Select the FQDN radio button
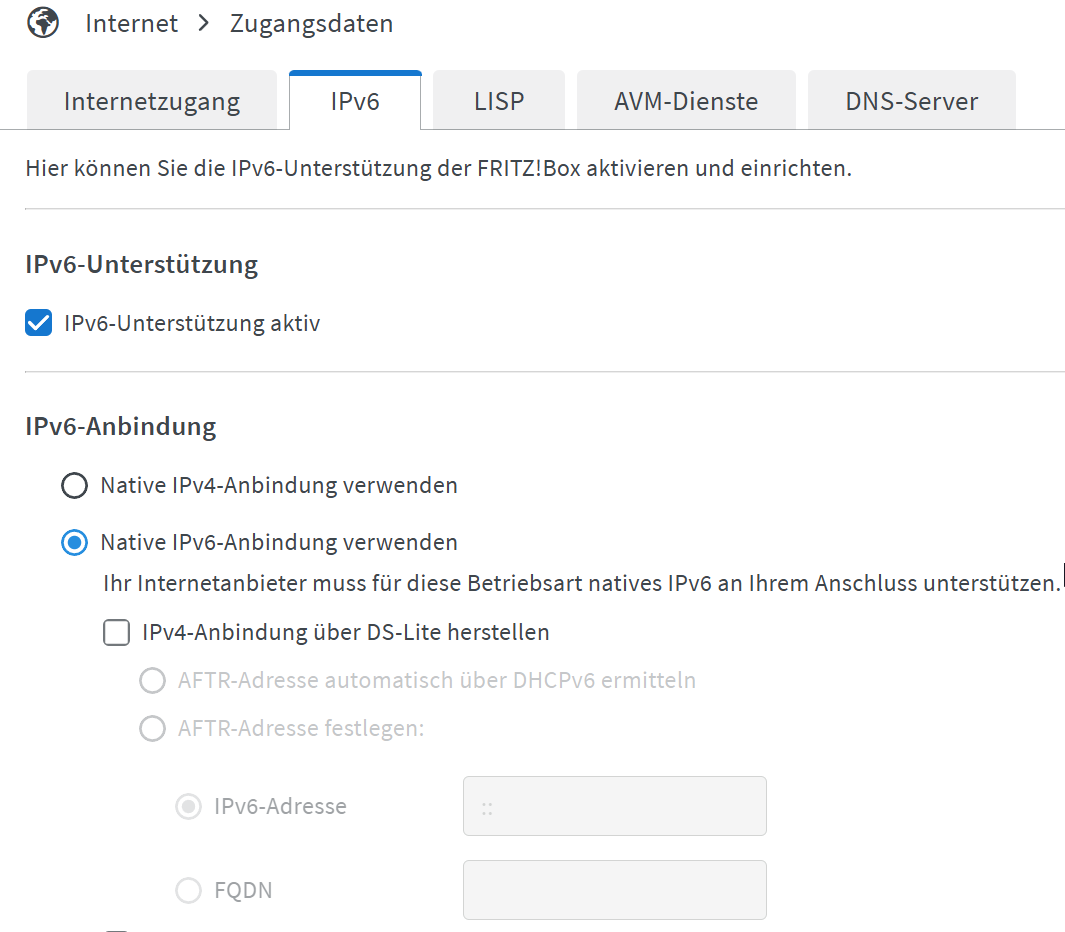1065x932 pixels. [189, 890]
